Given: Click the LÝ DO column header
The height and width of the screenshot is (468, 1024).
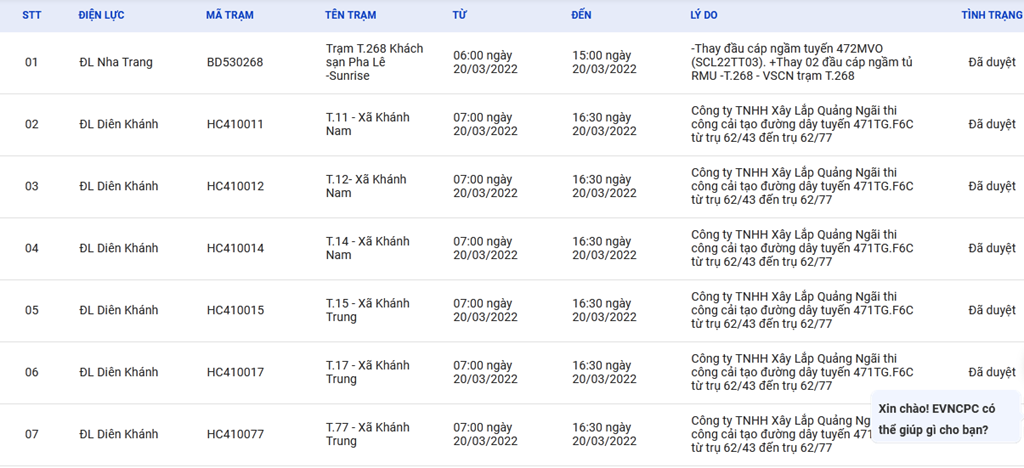Looking at the screenshot, I should coord(704,16).
